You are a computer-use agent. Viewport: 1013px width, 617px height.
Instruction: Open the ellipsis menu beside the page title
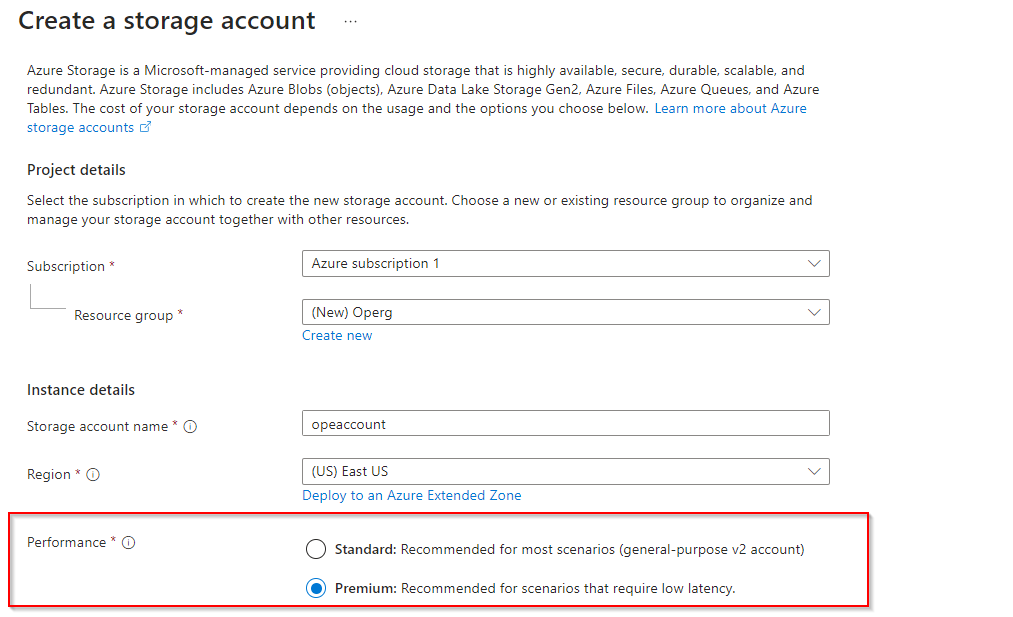point(350,21)
